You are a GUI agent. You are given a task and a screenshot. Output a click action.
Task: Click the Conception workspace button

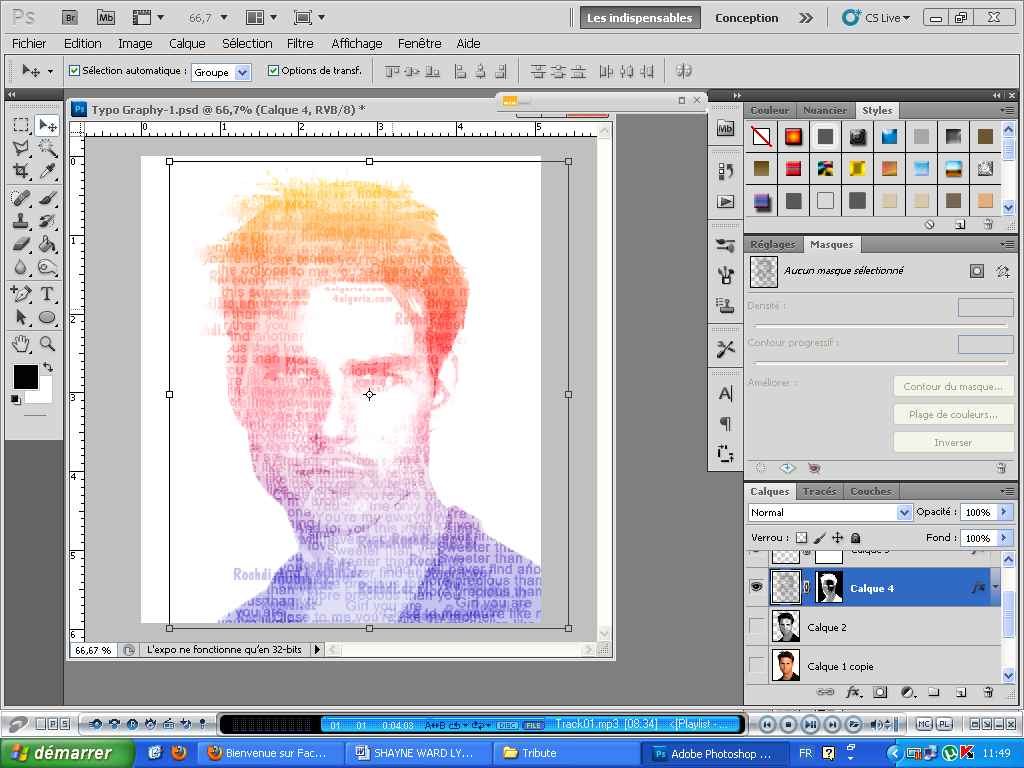(x=746, y=18)
